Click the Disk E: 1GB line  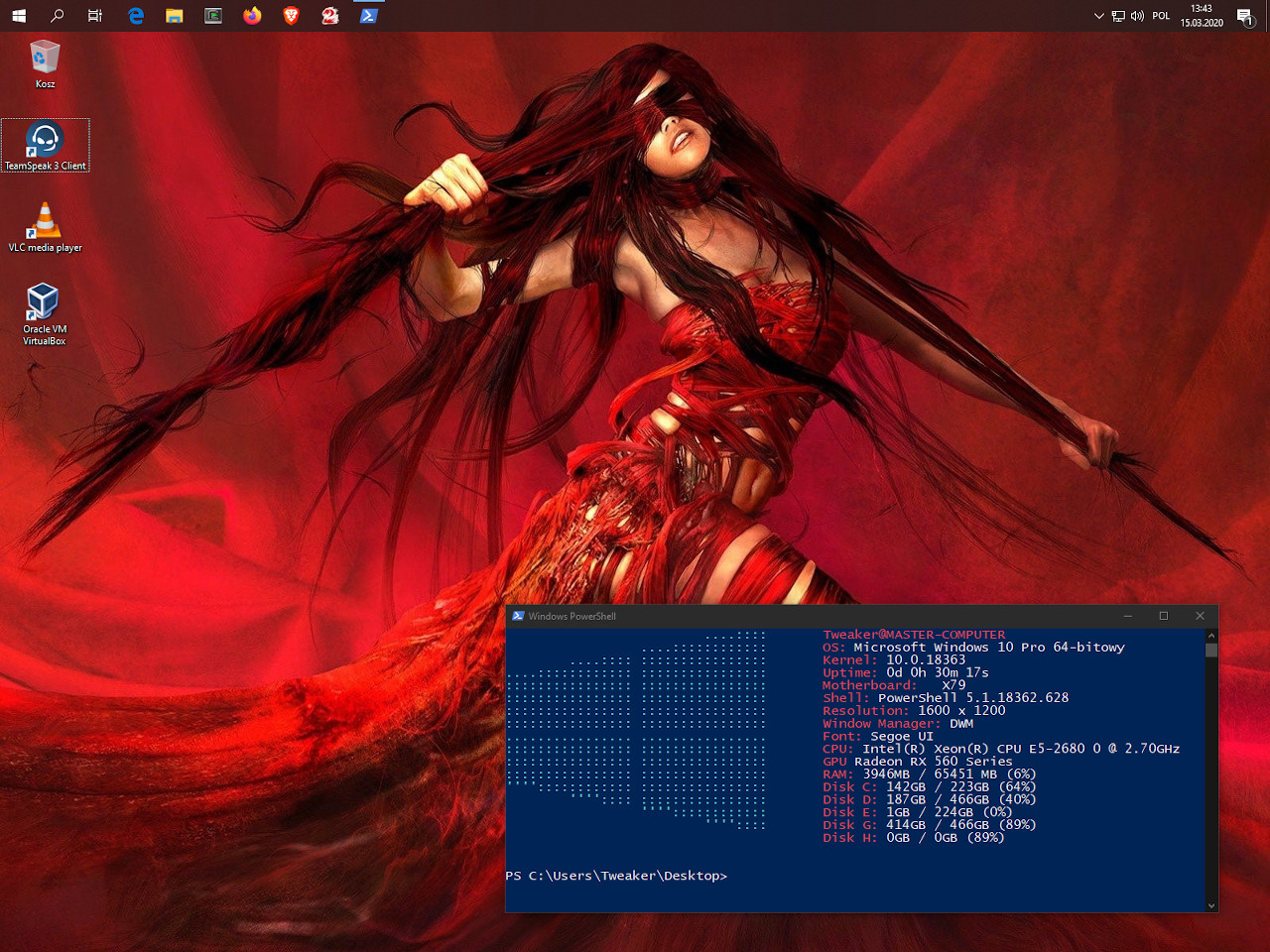tap(918, 812)
